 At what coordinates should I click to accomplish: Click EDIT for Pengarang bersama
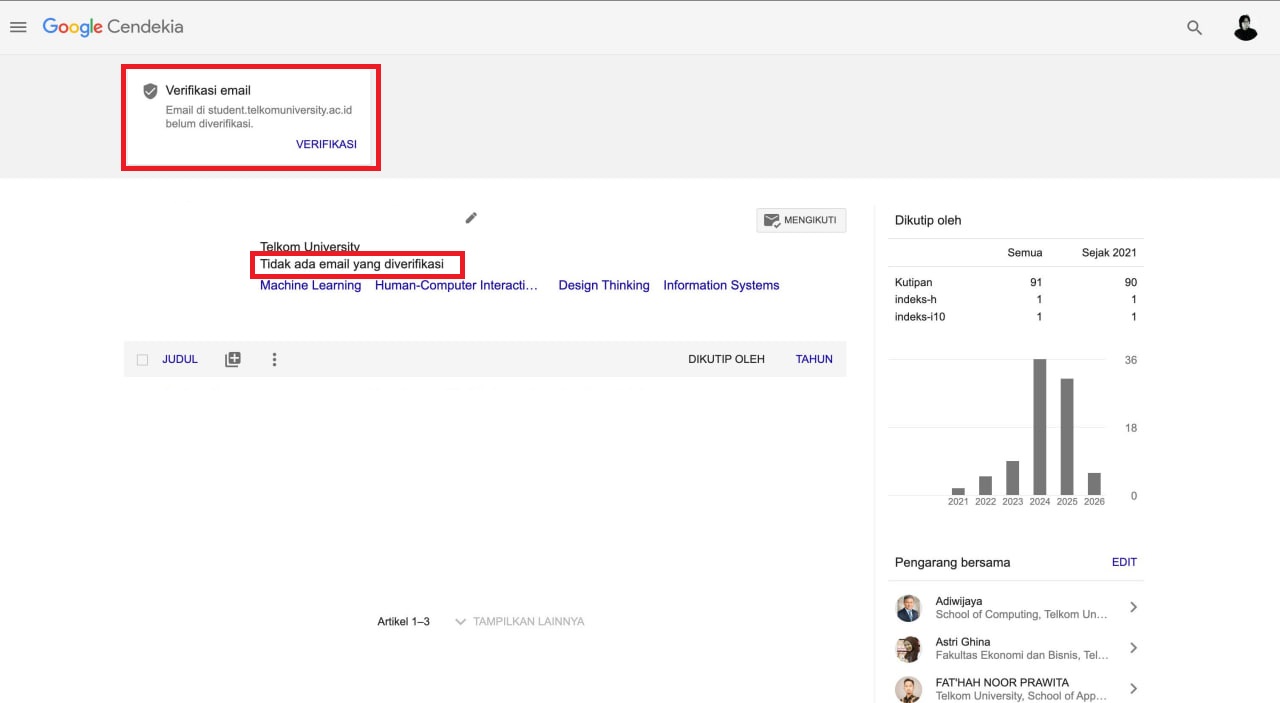click(x=1124, y=562)
